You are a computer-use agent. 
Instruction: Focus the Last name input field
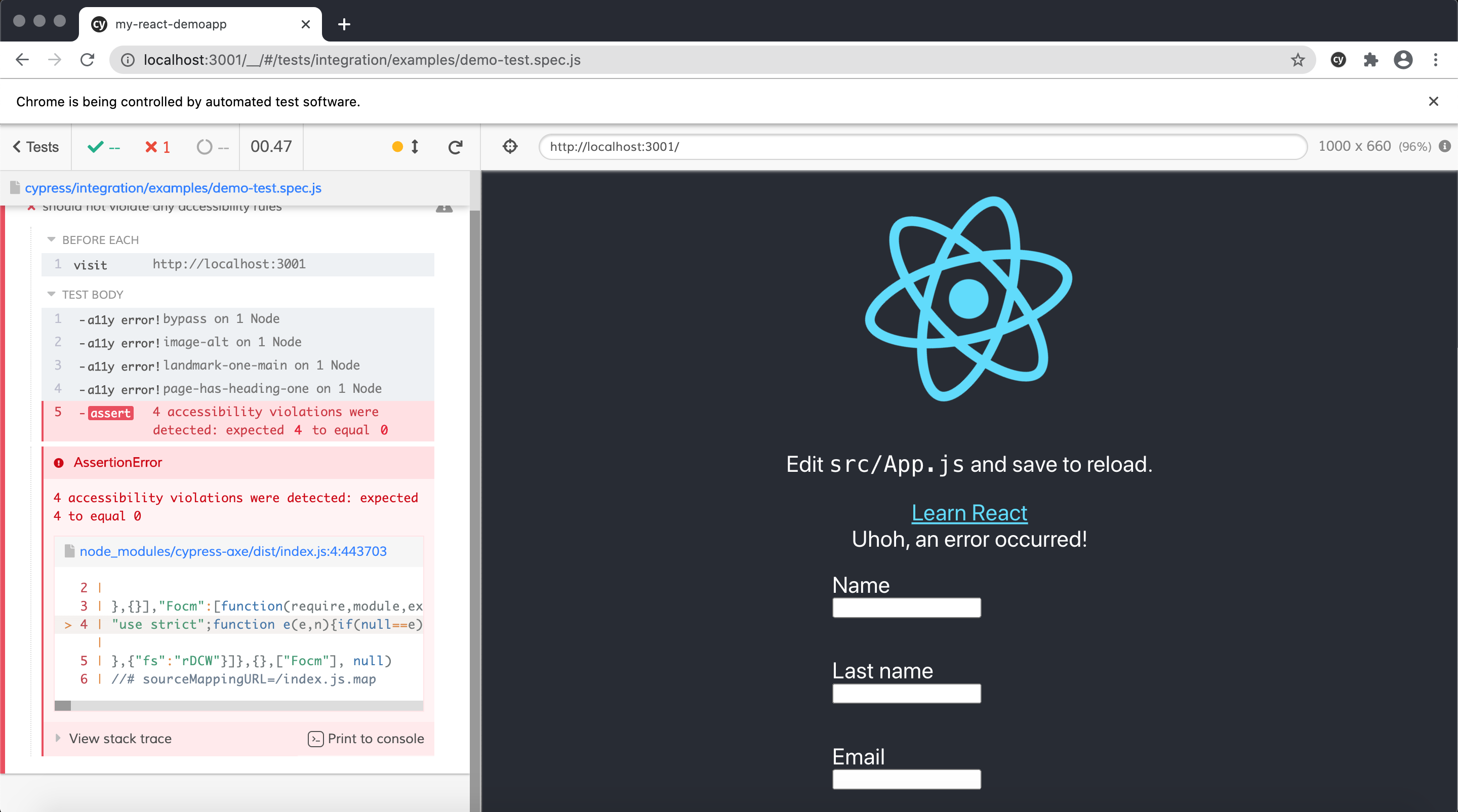coord(906,693)
